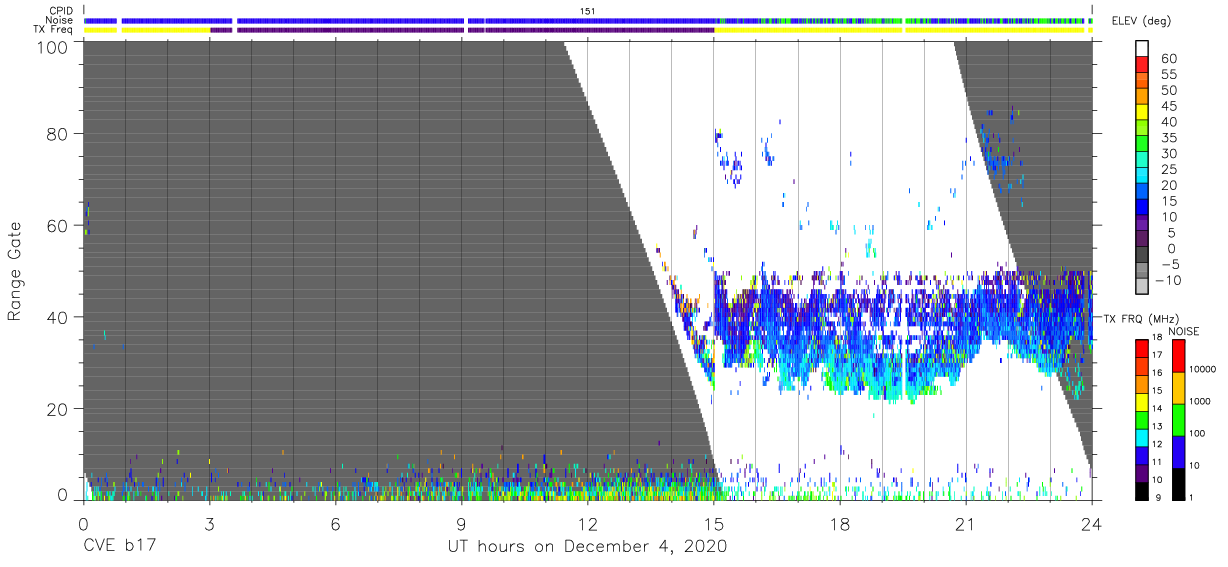Click x-axis tick label '15'

[x=714, y=522]
